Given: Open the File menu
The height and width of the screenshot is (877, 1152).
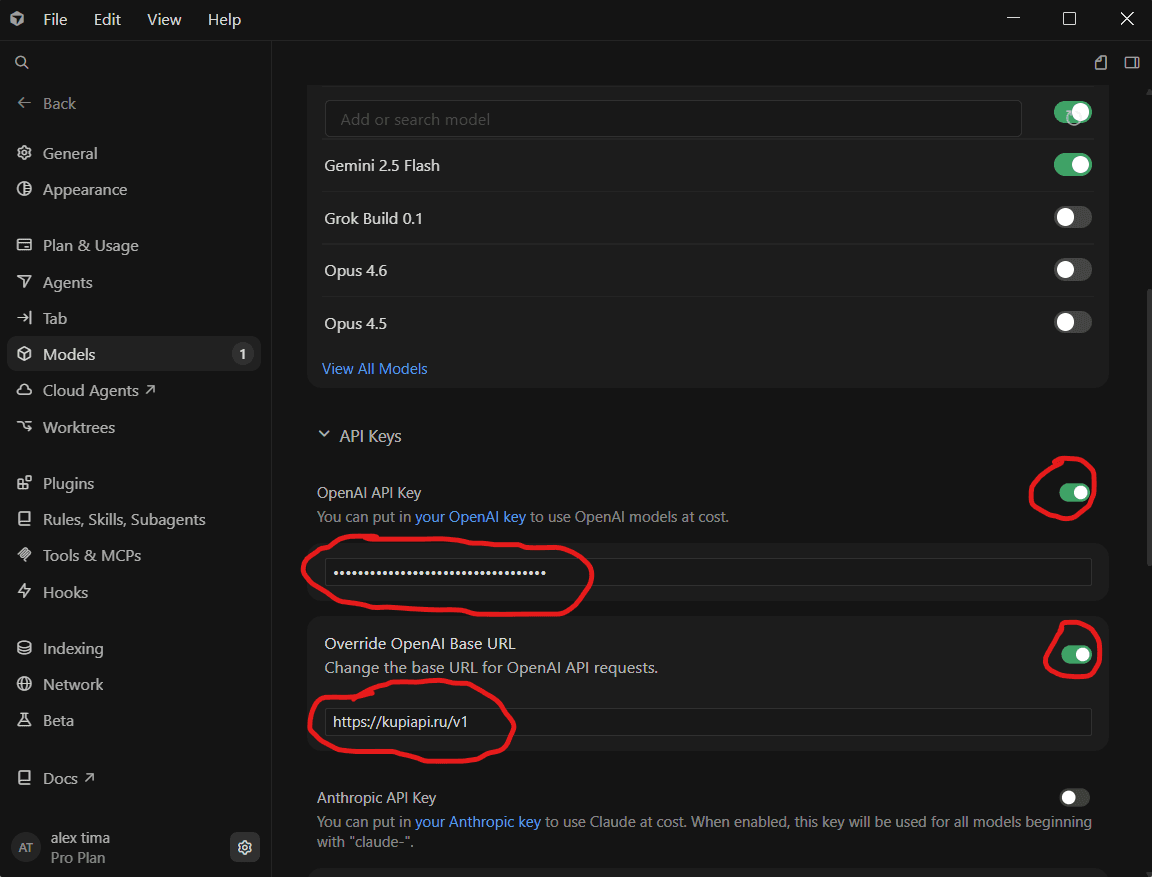Looking at the screenshot, I should pyautogui.click(x=55, y=20).
